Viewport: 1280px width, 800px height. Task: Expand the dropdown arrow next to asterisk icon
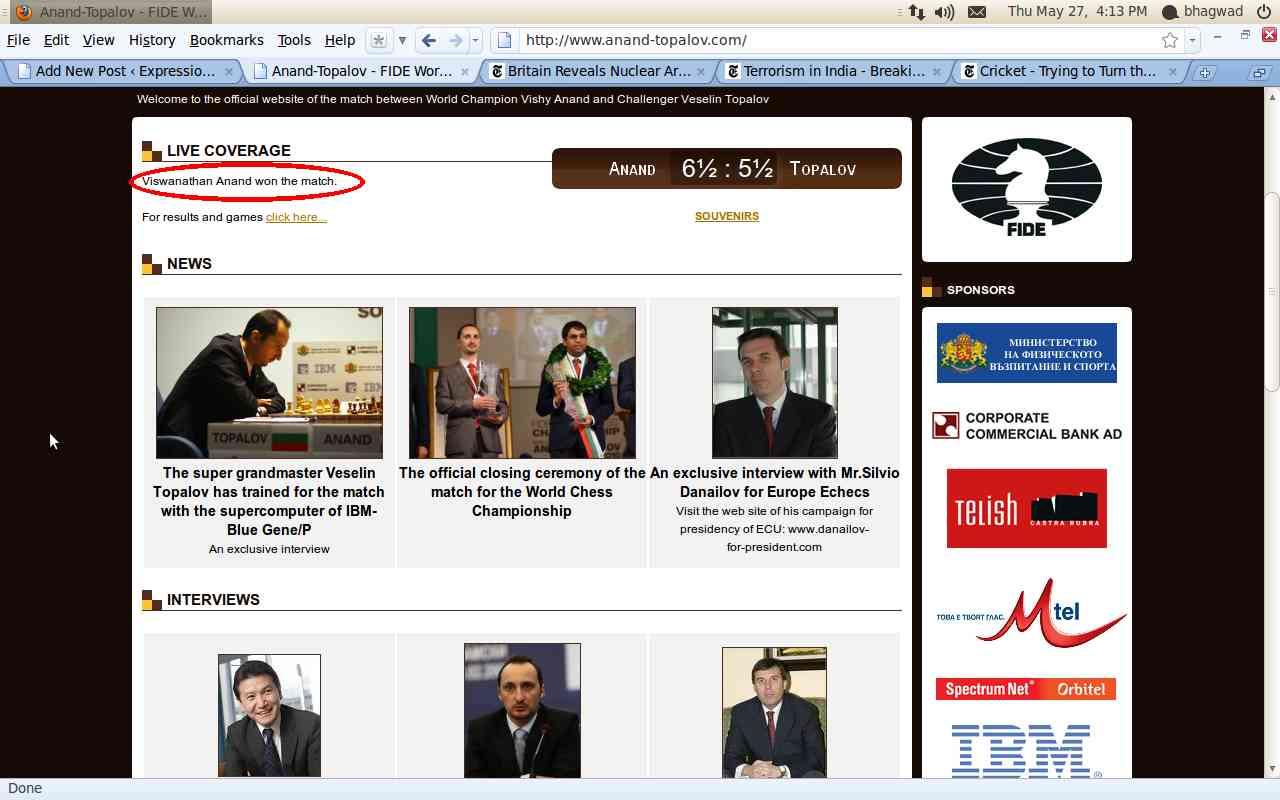pyautogui.click(x=402, y=40)
